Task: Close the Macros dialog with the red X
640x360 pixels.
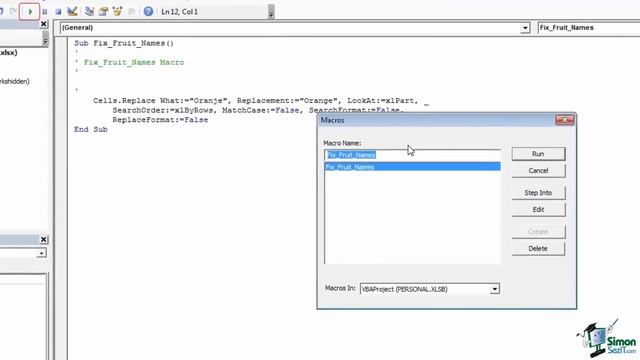Action: click(x=564, y=120)
